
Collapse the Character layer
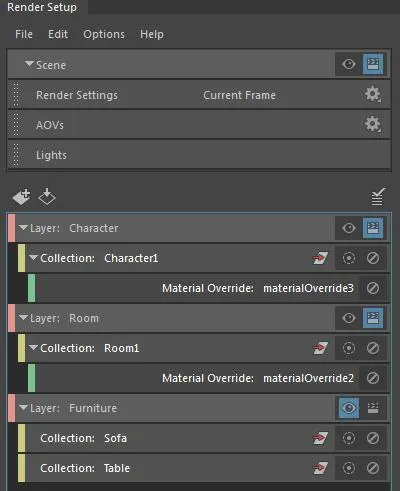pyautogui.click(x=23, y=228)
